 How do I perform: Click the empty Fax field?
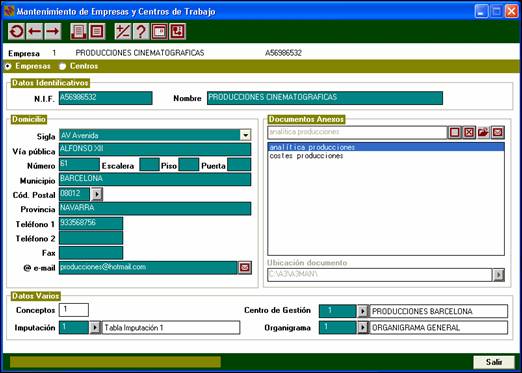click(x=91, y=253)
